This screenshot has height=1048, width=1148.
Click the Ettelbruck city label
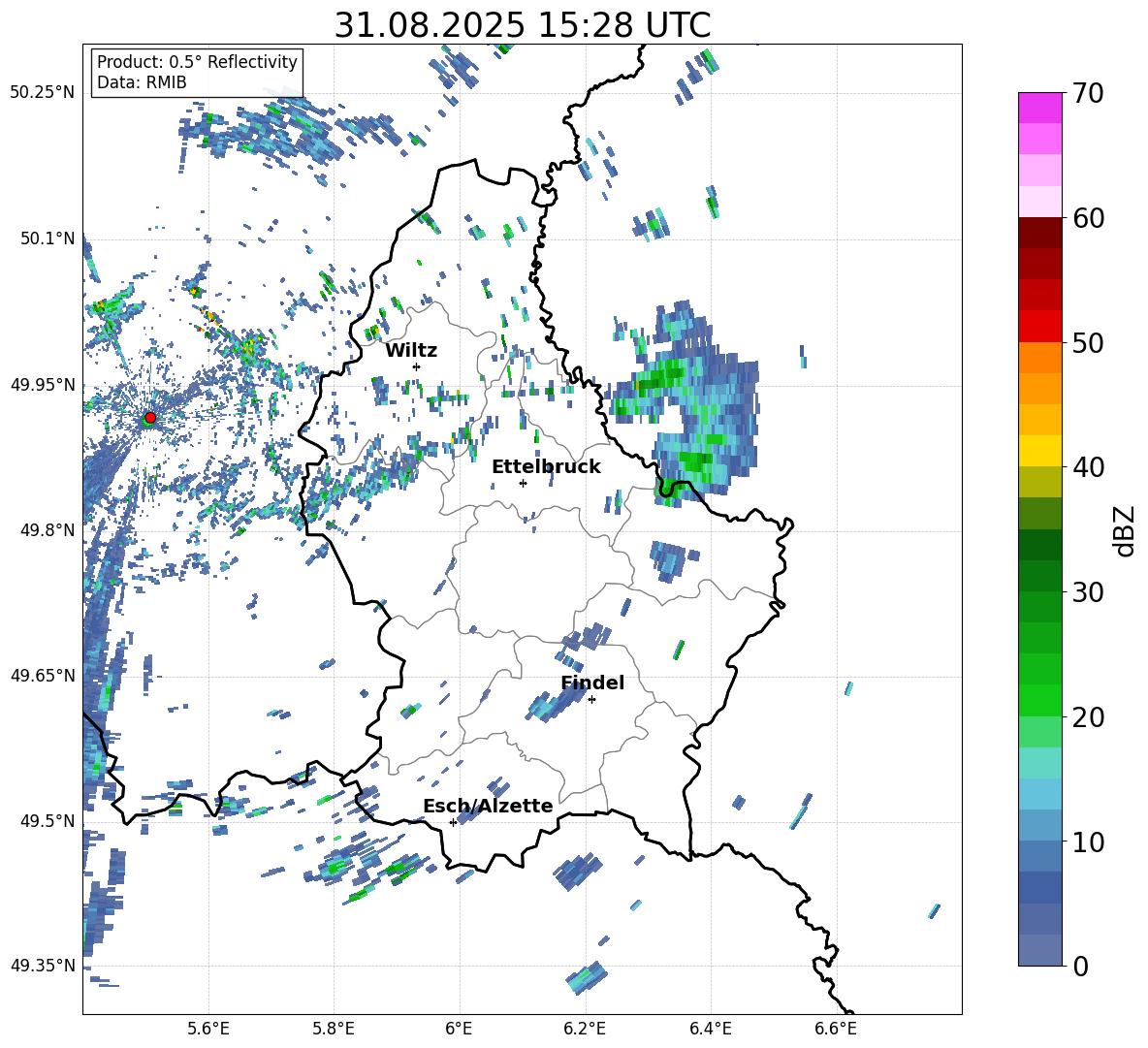pyautogui.click(x=546, y=467)
